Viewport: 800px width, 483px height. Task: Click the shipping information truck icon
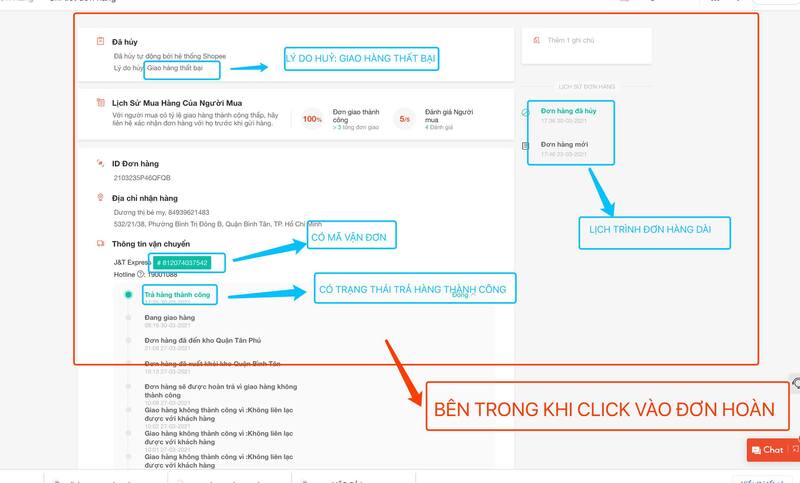pyautogui.click(x=100, y=243)
